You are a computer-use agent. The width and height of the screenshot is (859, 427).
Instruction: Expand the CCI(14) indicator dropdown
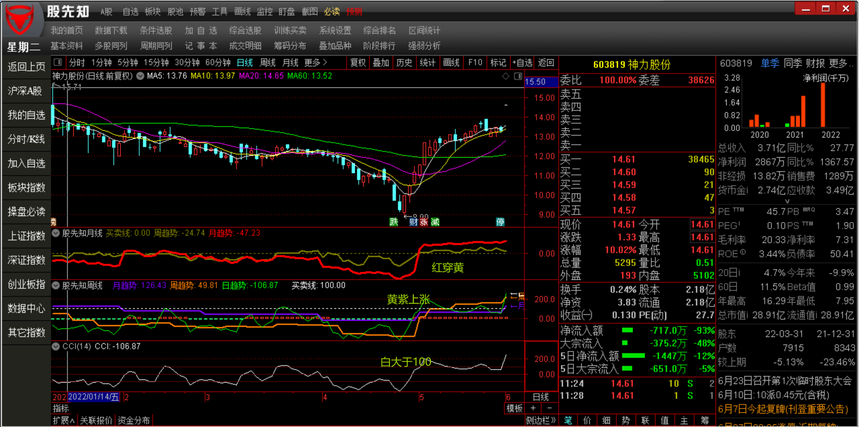pos(56,346)
